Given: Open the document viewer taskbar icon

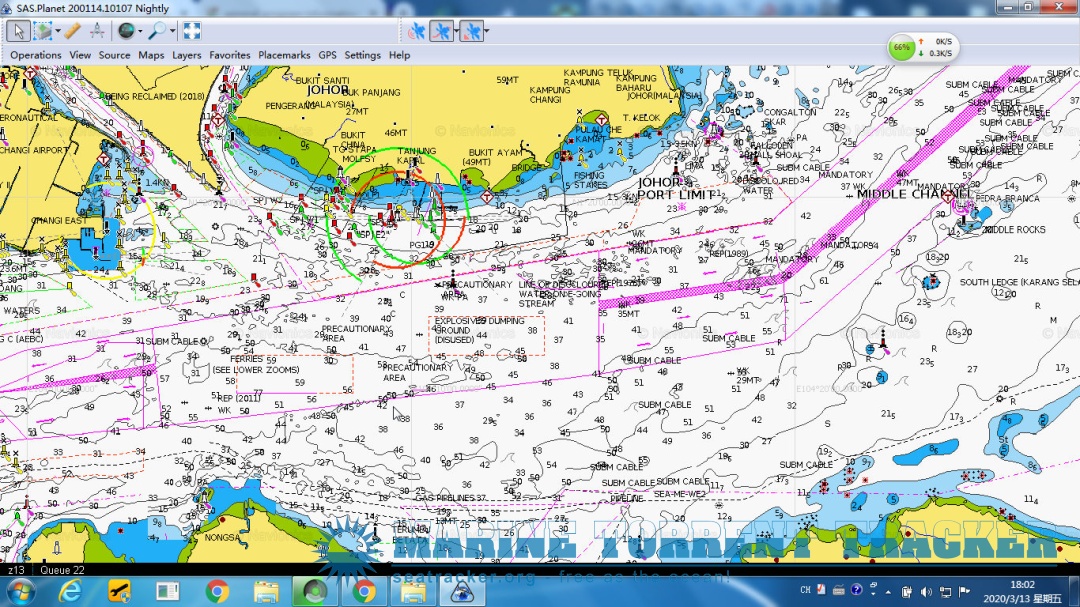Looking at the screenshot, I should (167, 591).
